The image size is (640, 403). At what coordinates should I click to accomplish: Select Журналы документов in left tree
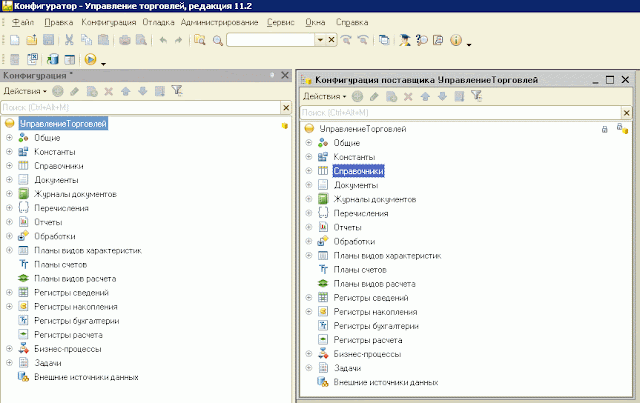click(76, 194)
